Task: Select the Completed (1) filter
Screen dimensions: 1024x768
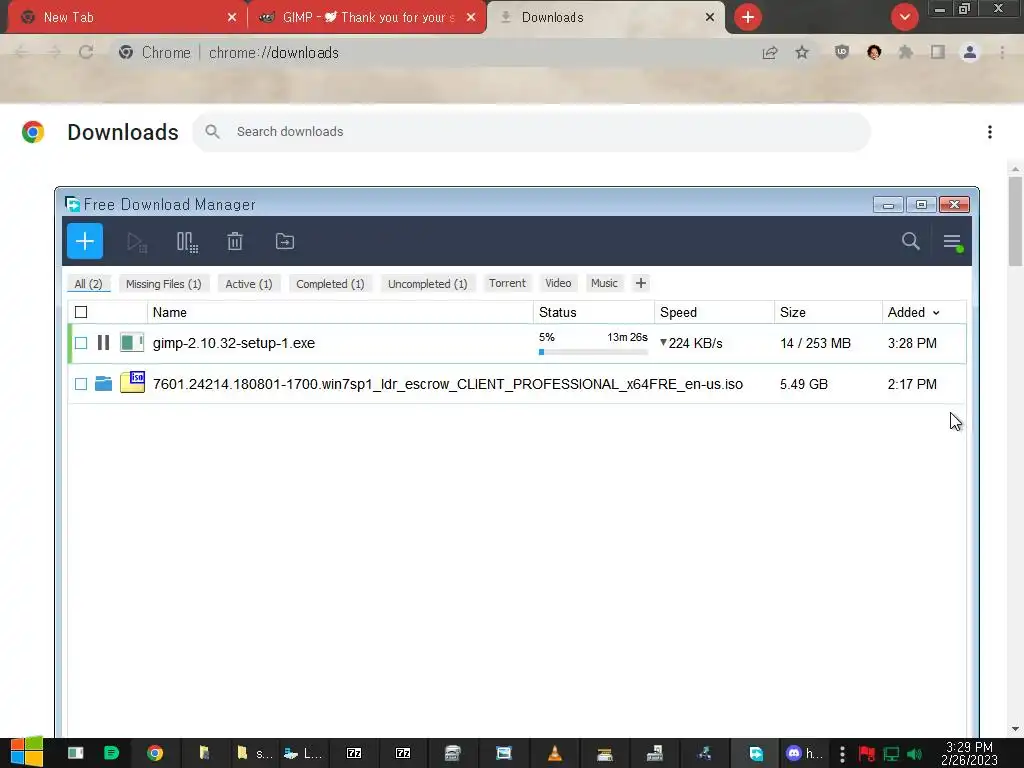Action: click(x=330, y=284)
